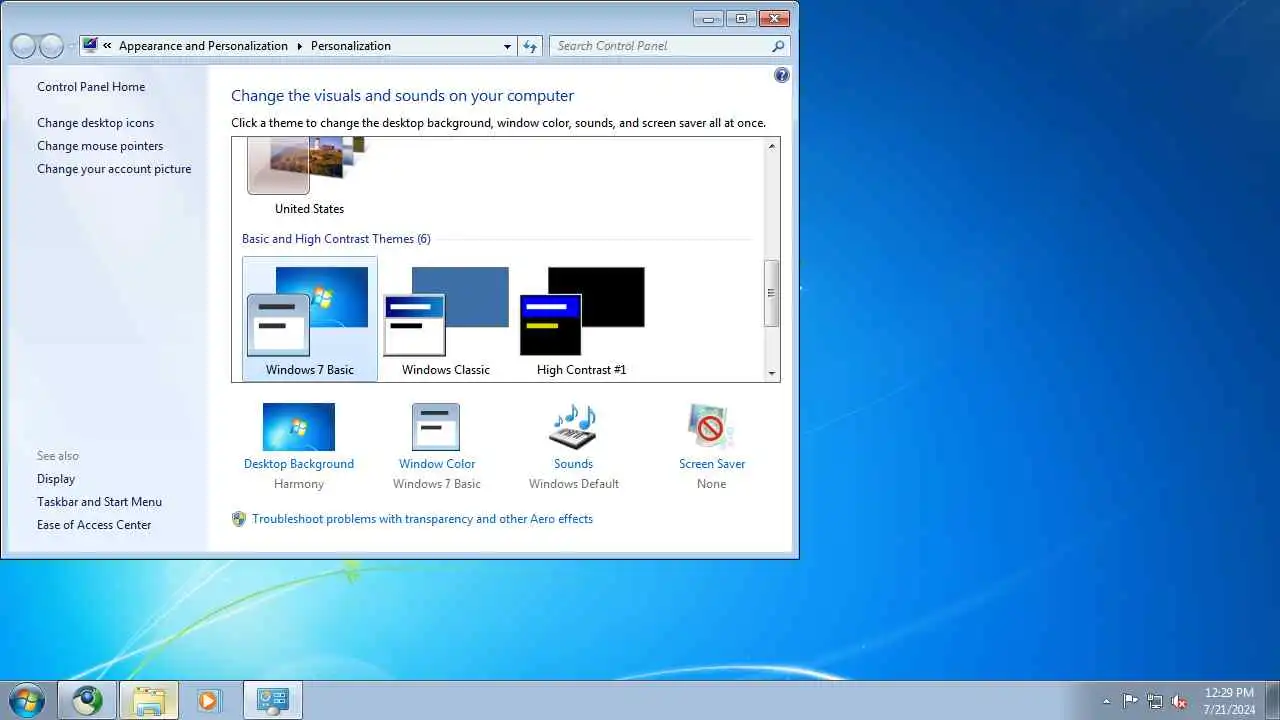Minimize the Personalization window

click(x=709, y=18)
